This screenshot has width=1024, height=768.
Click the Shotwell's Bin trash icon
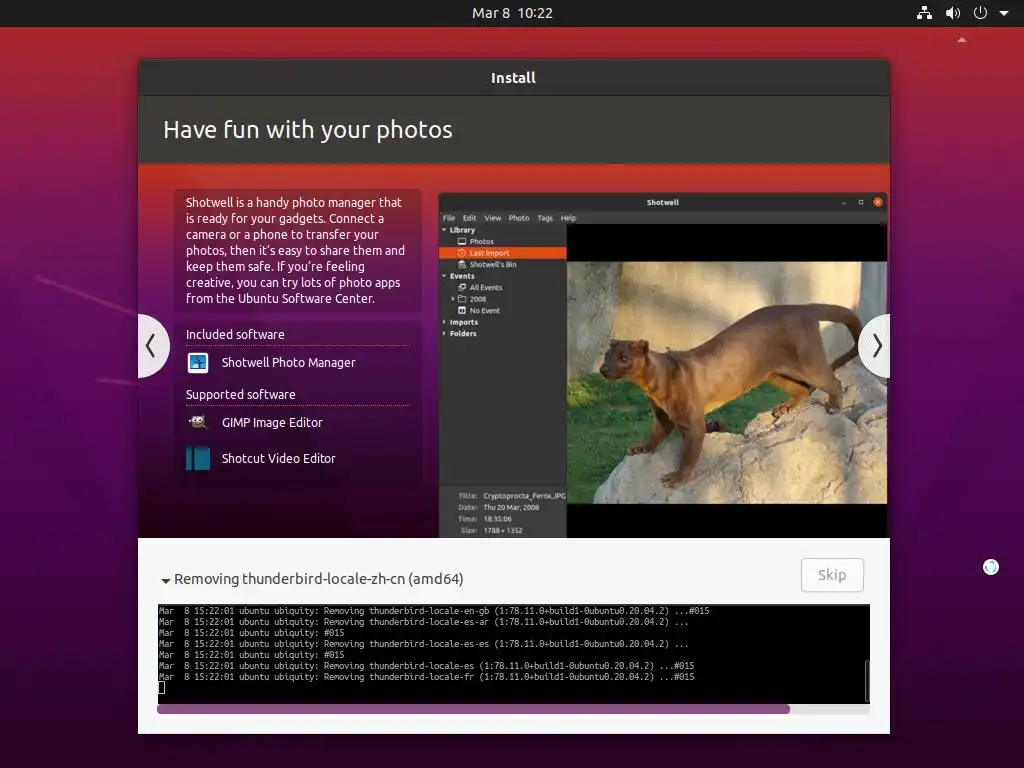point(462,264)
